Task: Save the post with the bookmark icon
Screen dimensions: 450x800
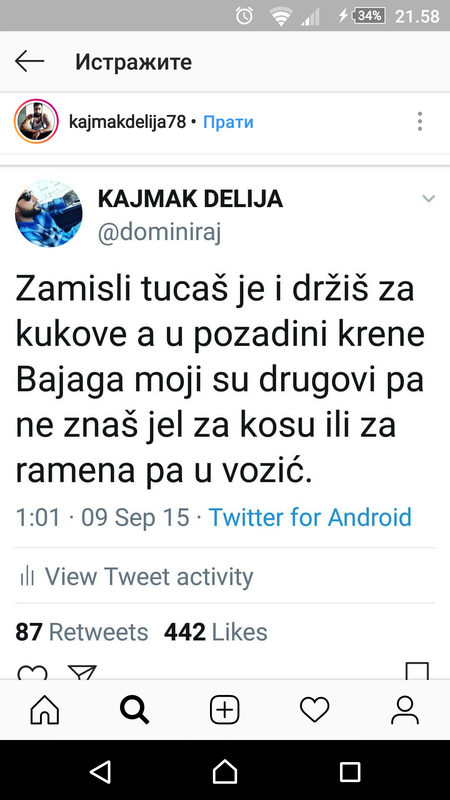Action: click(x=417, y=671)
